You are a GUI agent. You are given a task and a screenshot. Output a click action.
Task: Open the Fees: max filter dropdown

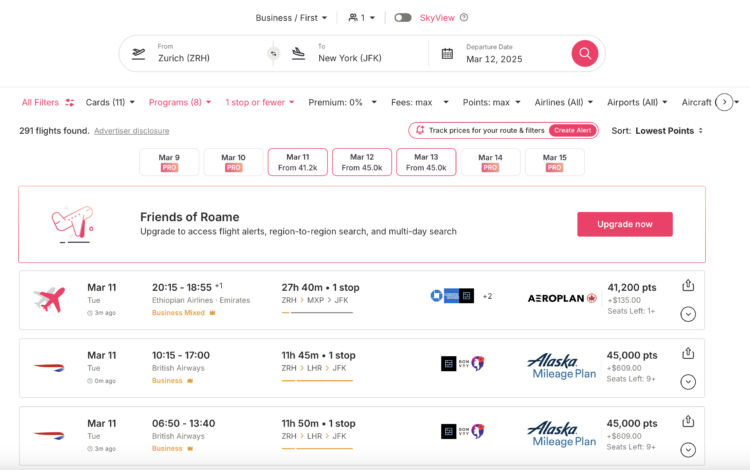pyautogui.click(x=419, y=102)
